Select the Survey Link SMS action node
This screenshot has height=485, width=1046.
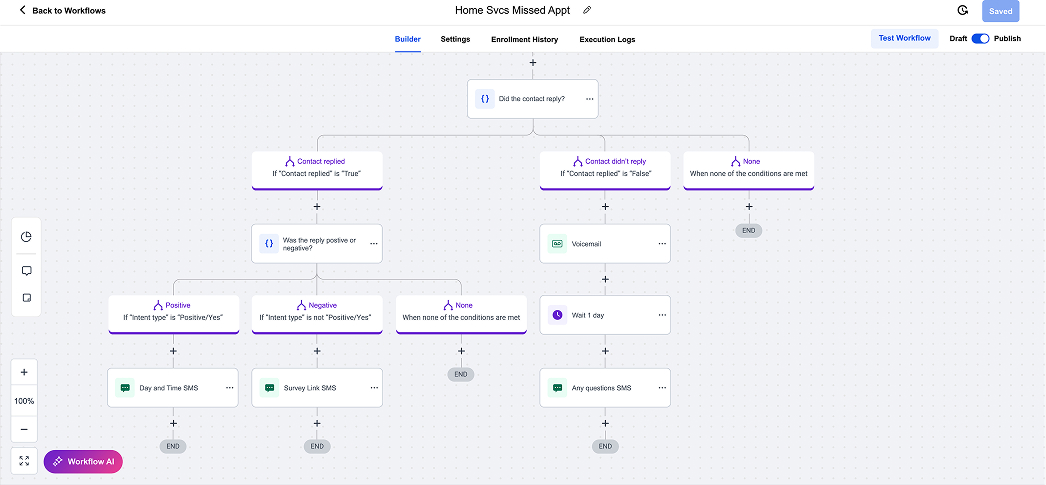(x=310, y=388)
